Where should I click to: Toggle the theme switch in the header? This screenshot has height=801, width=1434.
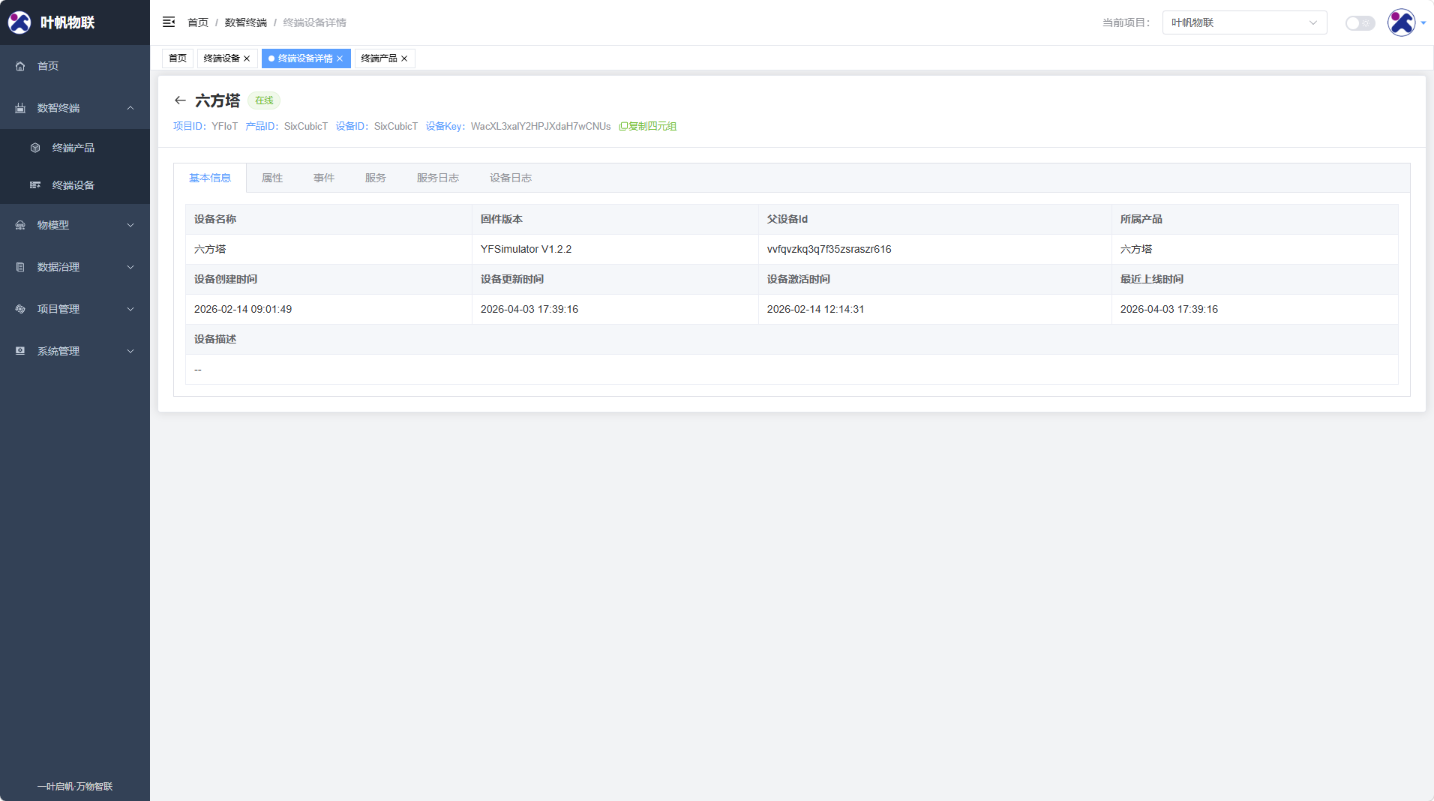tap(1359, 23)
